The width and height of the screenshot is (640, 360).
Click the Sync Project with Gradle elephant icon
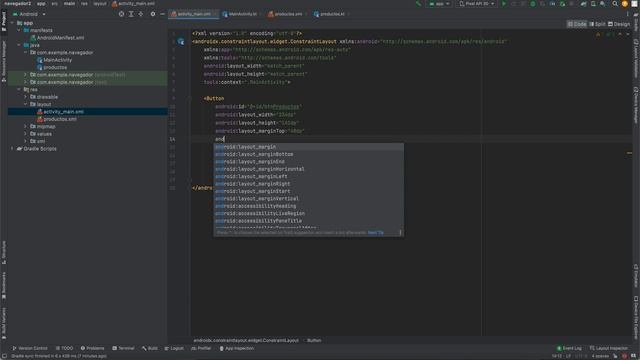(584, 4)
